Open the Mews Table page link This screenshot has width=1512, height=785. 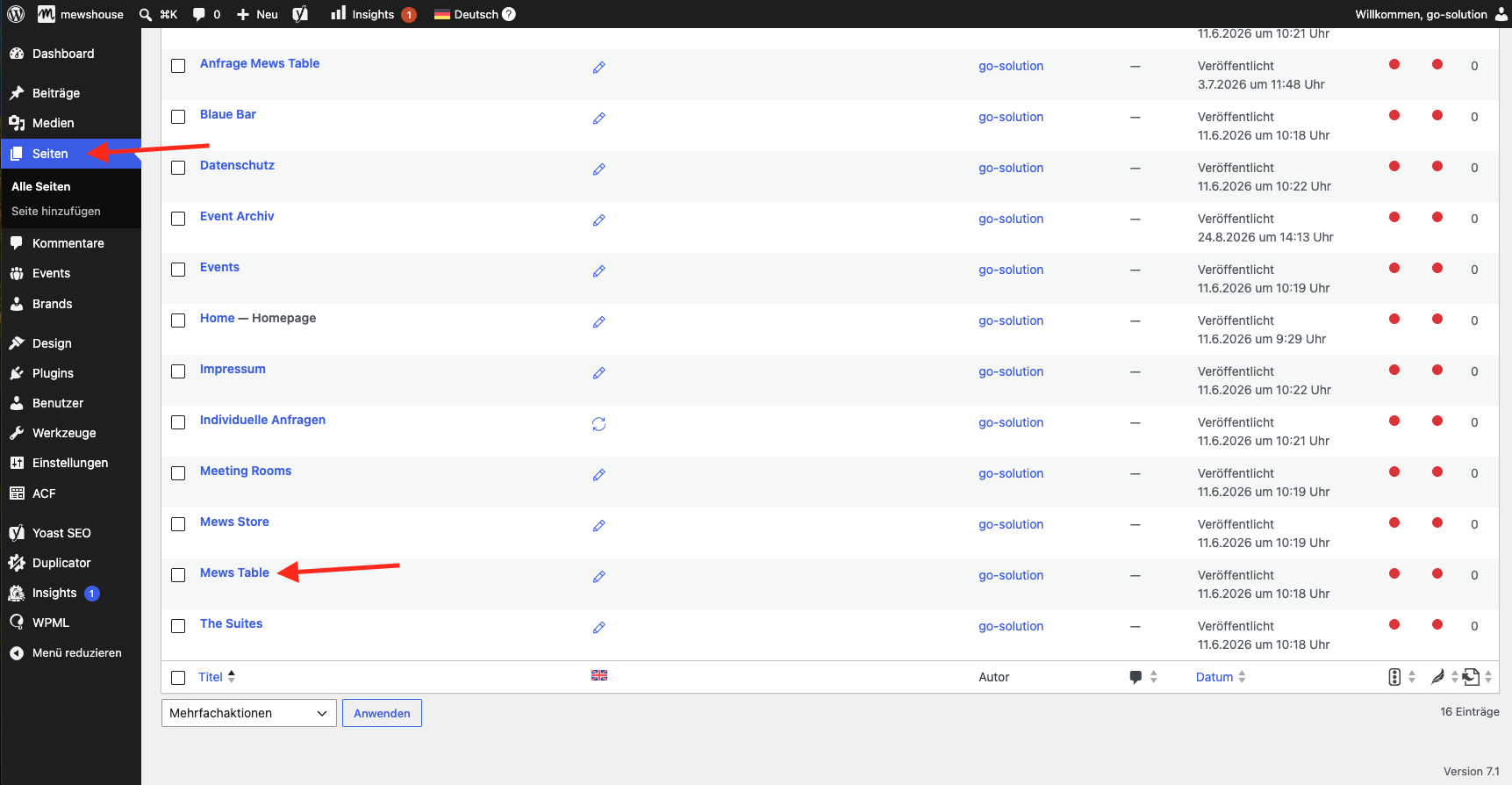(x=234, y=573)
